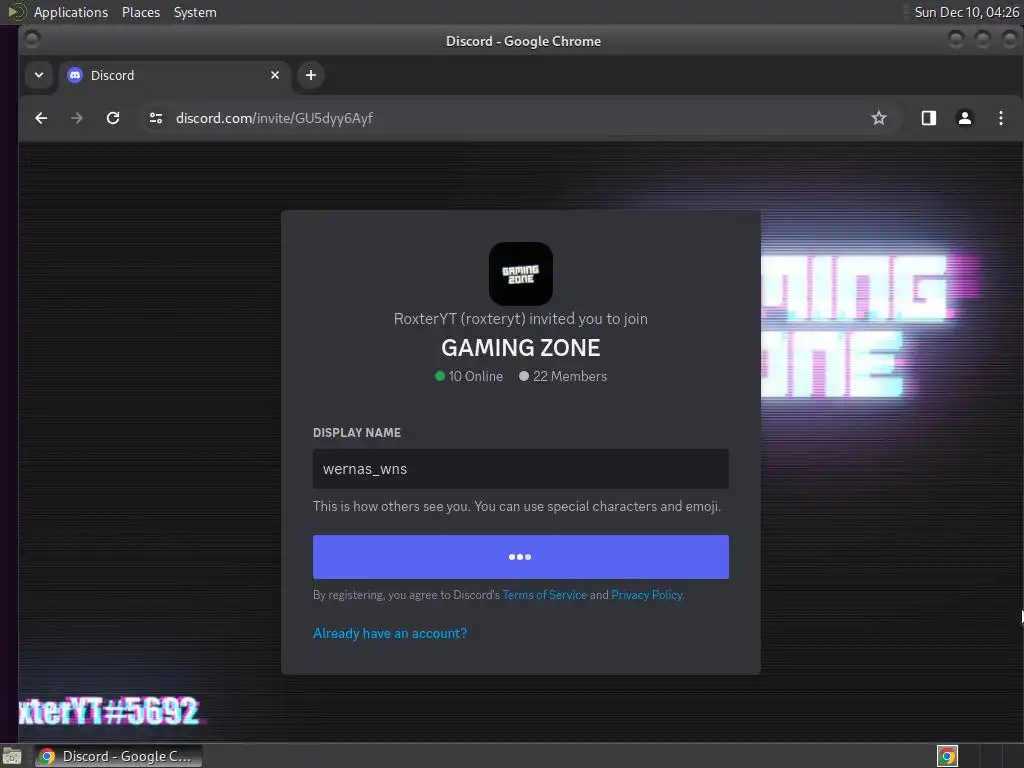Select the Discord browser tab
1024x768 pixels.
[174, 75]
